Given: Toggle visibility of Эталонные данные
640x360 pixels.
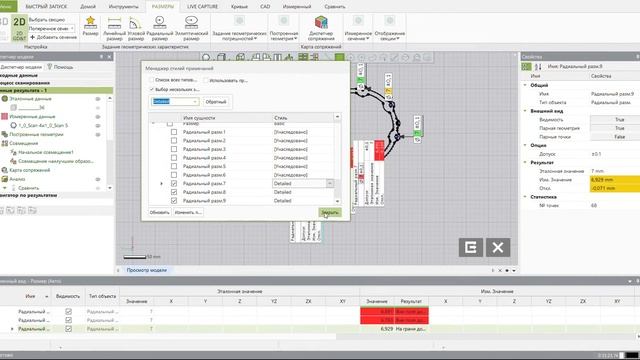Looking at the screenshot, I should (98, 99).
